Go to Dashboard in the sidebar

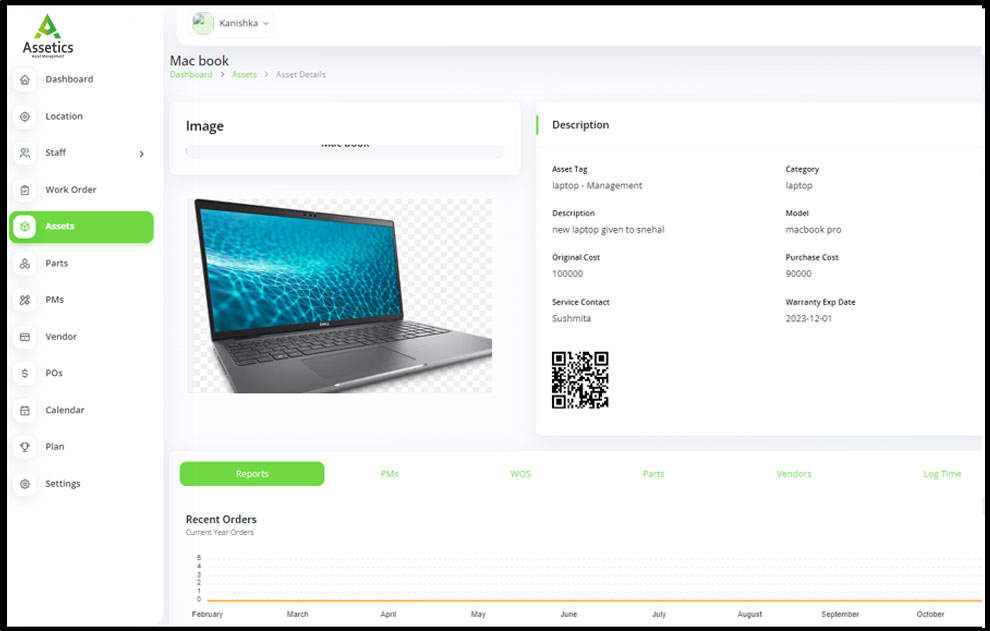tap(69, 79)
